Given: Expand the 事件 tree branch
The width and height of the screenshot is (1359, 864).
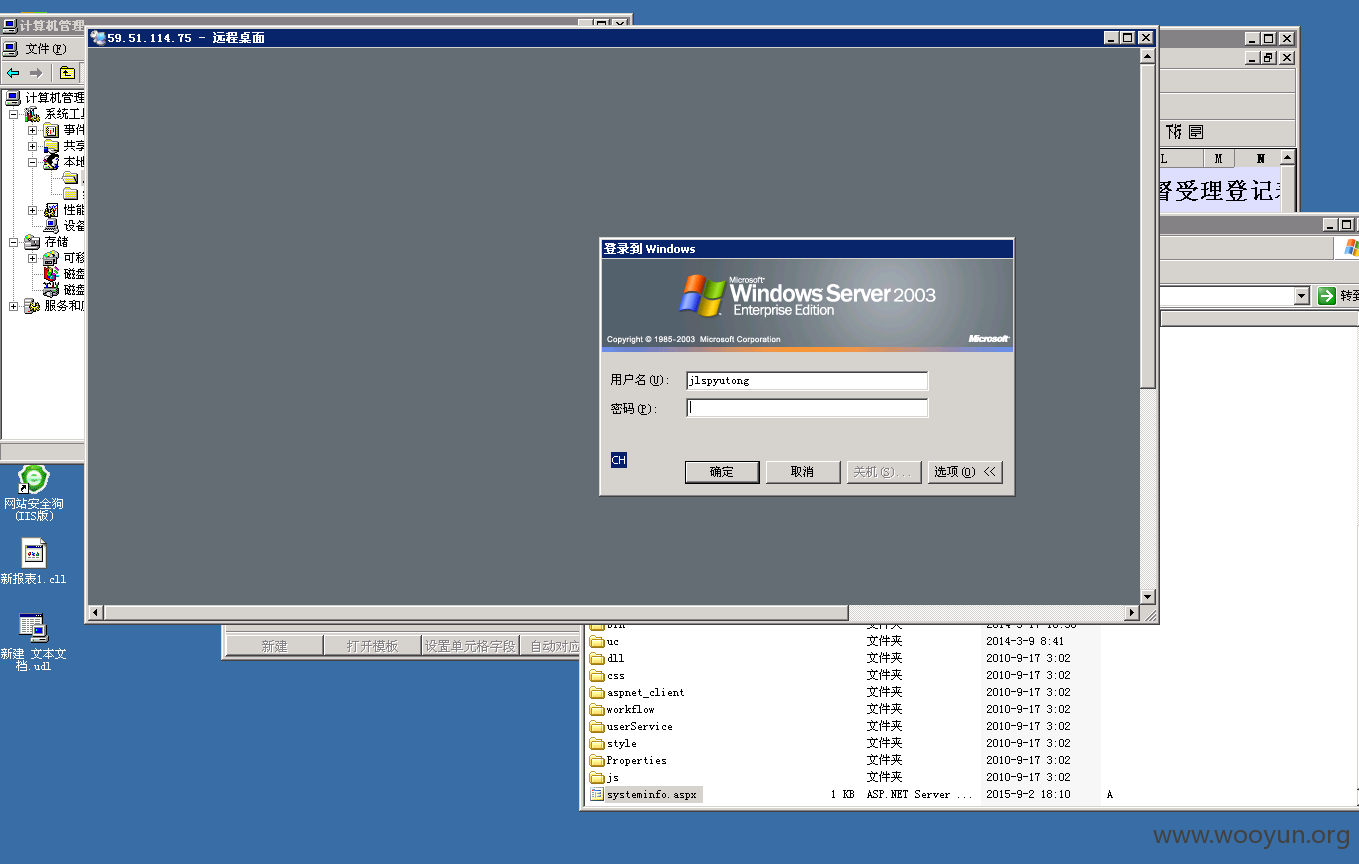Looking at the screenshot, I should 32,130.
